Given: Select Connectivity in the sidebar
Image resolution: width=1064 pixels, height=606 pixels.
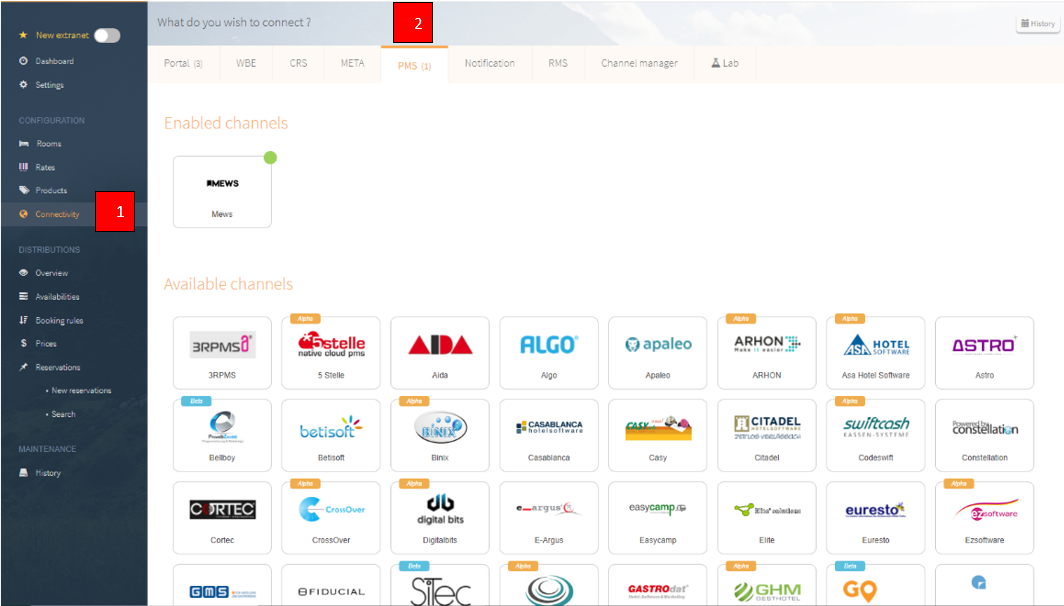Looking at the screenshot, I should click(57, 214).
